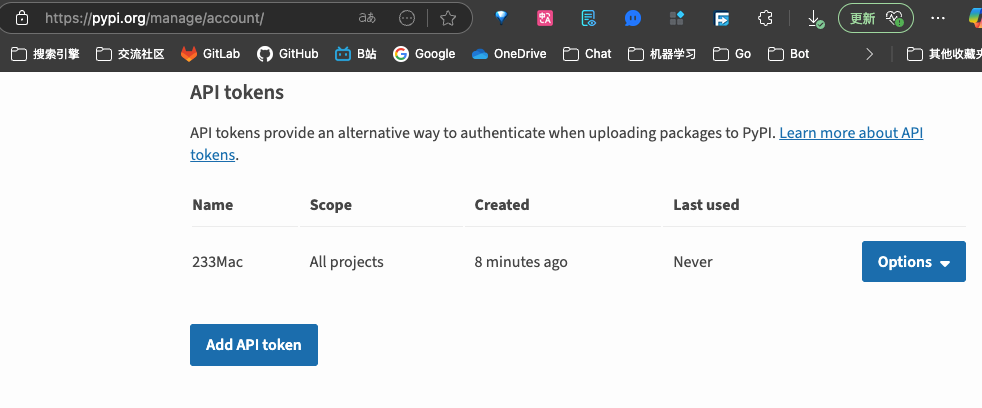Click the Never last used cell
Image resolution: width=982 pixels, height=408 pixels.
click(x=693, y=261)
